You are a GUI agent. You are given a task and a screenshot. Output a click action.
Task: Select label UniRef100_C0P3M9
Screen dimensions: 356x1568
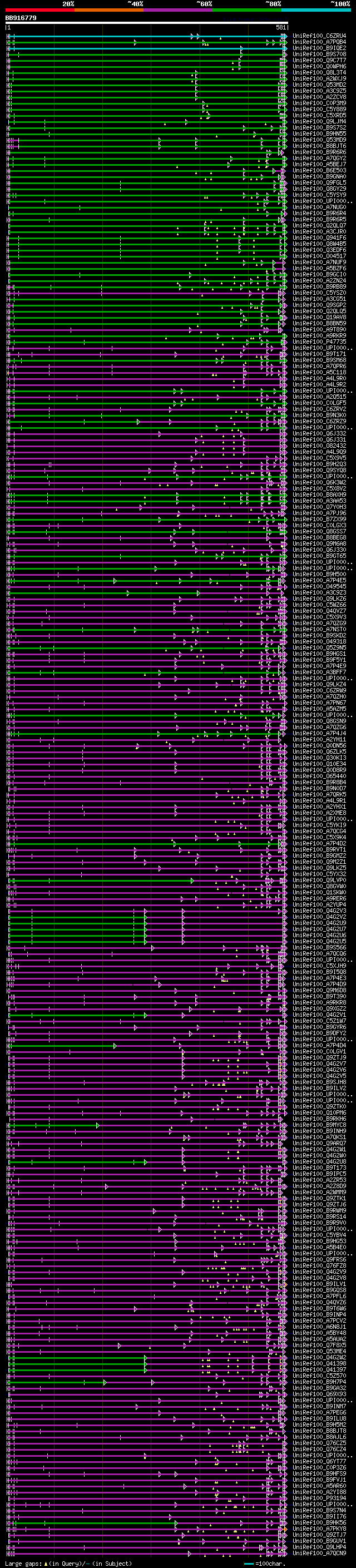[319, 103]
